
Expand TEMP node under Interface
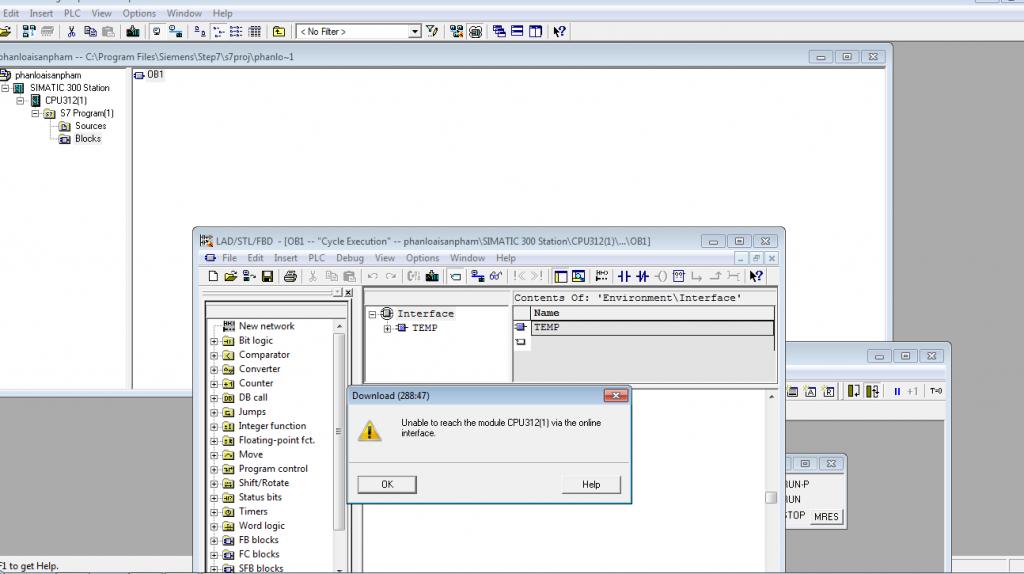pyautogui.click(x=387, y=328)
